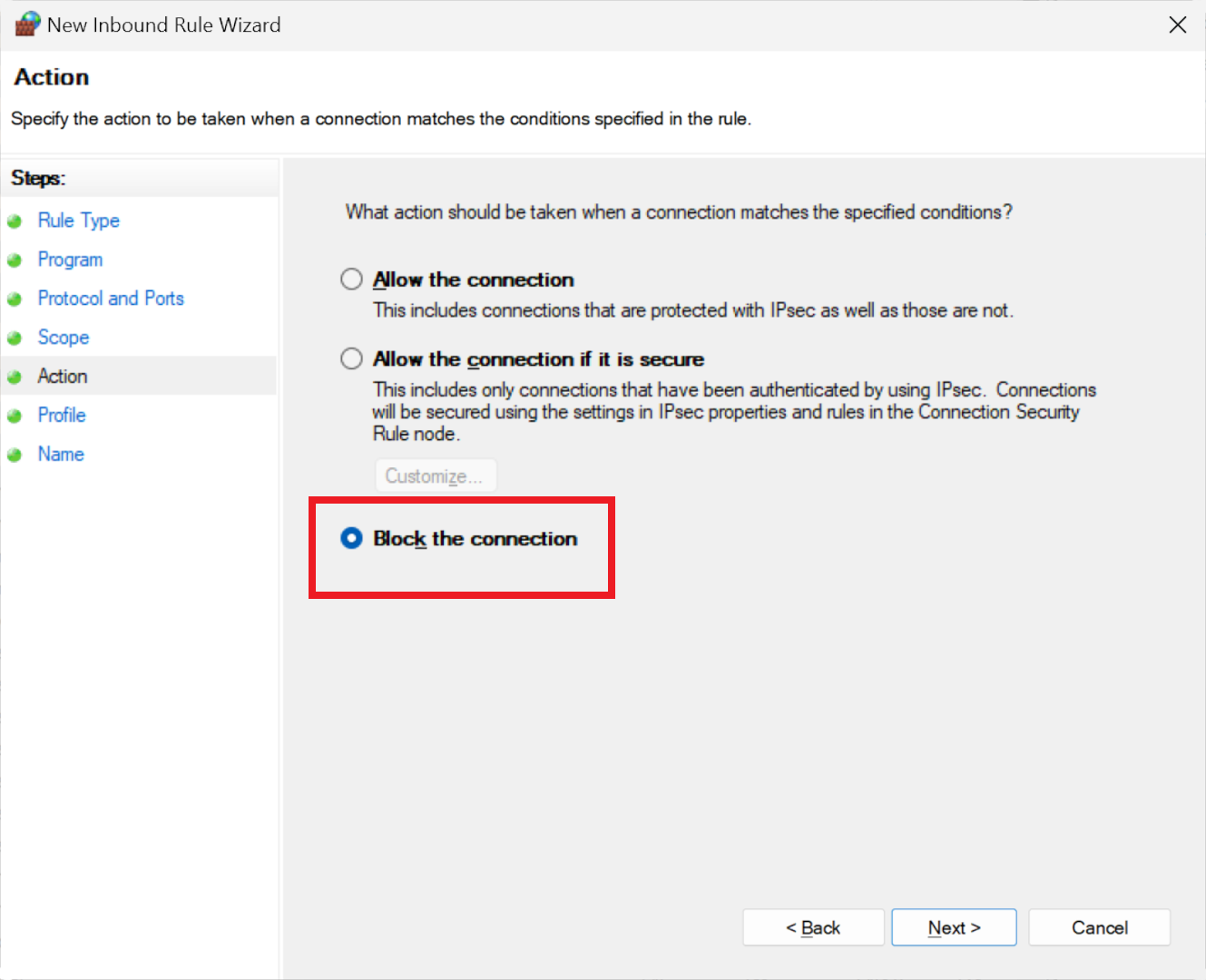Click the Customize... button
The width and height of the screenshot is (1206, 980).
tap(436, 476)
